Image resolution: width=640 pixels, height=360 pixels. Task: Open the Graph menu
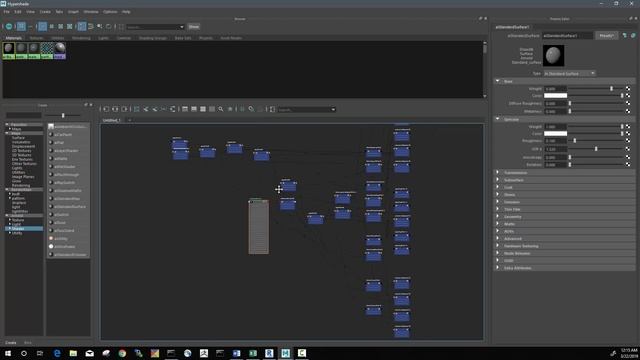tap(73, 12)
